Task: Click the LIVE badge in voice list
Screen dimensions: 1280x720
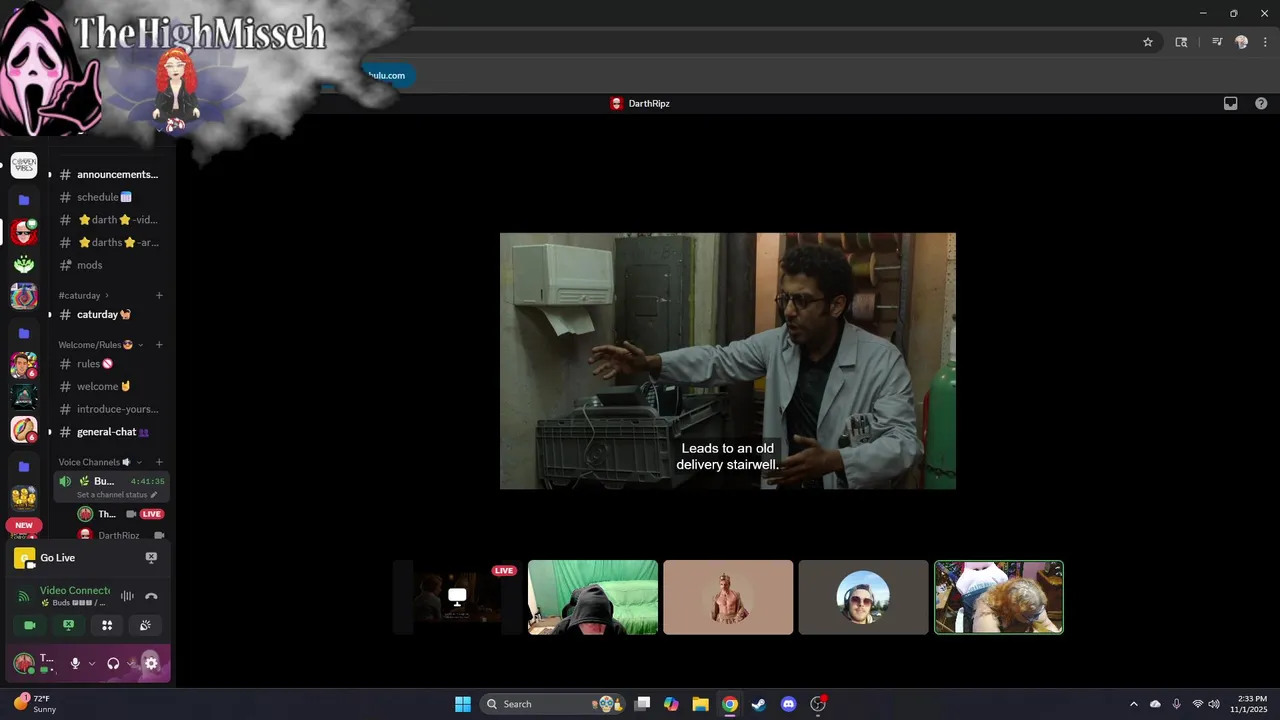Action: [152, 514]
